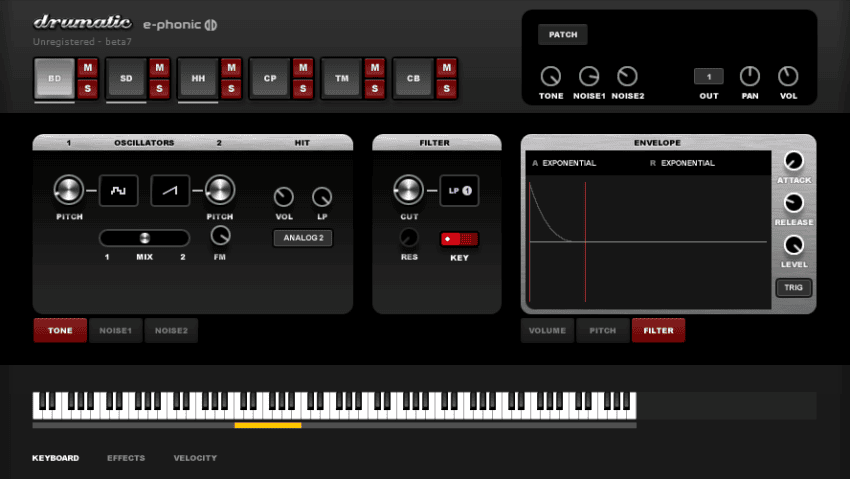850x479 pixels.
Task: Toggle the filter KEY switch
Action: [459, 239]
